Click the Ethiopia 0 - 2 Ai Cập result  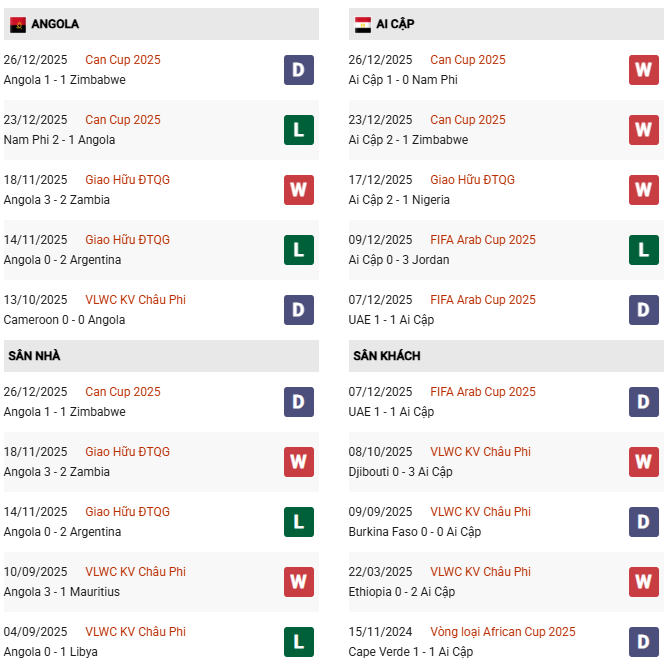click(x=402, y=592)
